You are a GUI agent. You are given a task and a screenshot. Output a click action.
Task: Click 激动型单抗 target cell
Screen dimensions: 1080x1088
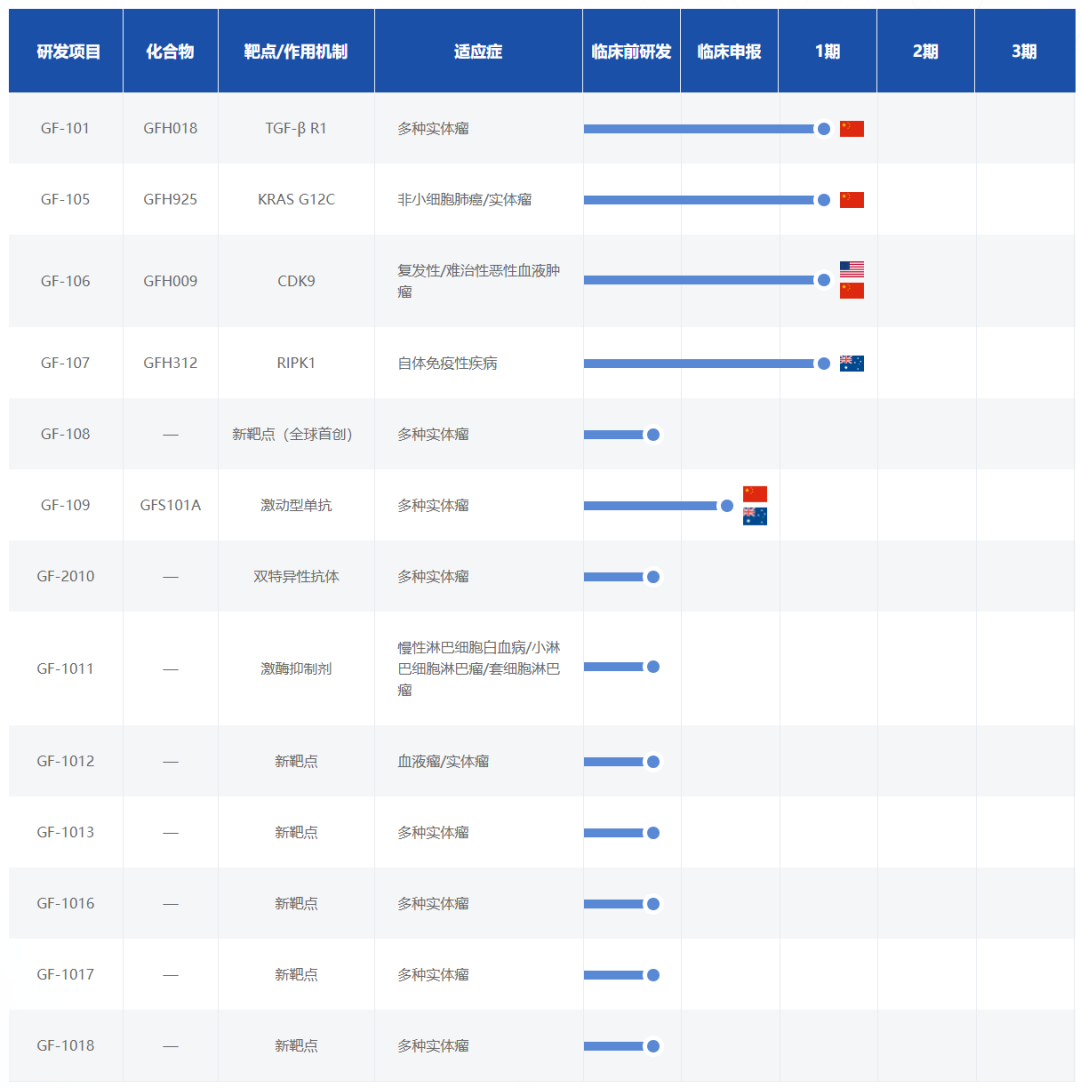[296, 505]
